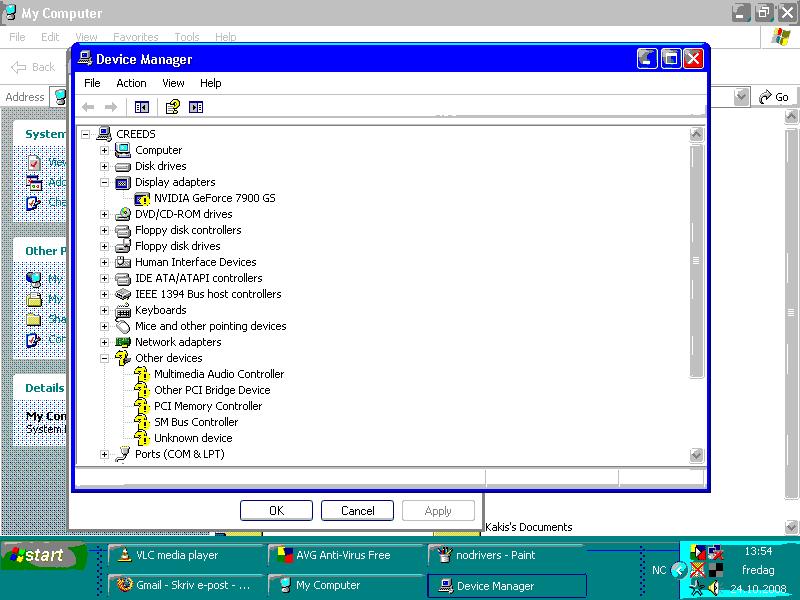The height and width of the screenshot is (600, 800).
Task: Click the rightmost action pane toolbar icon
Action: (x=196, y=107)
